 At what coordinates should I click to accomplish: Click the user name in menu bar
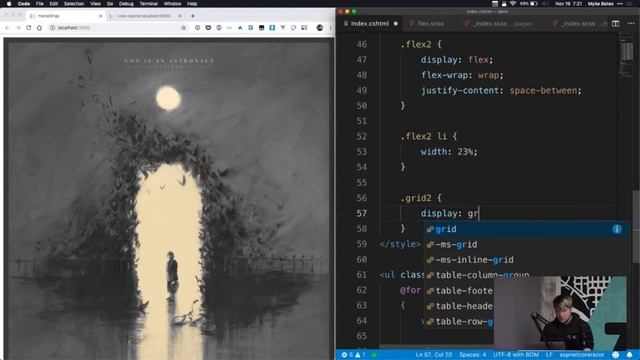600,4
